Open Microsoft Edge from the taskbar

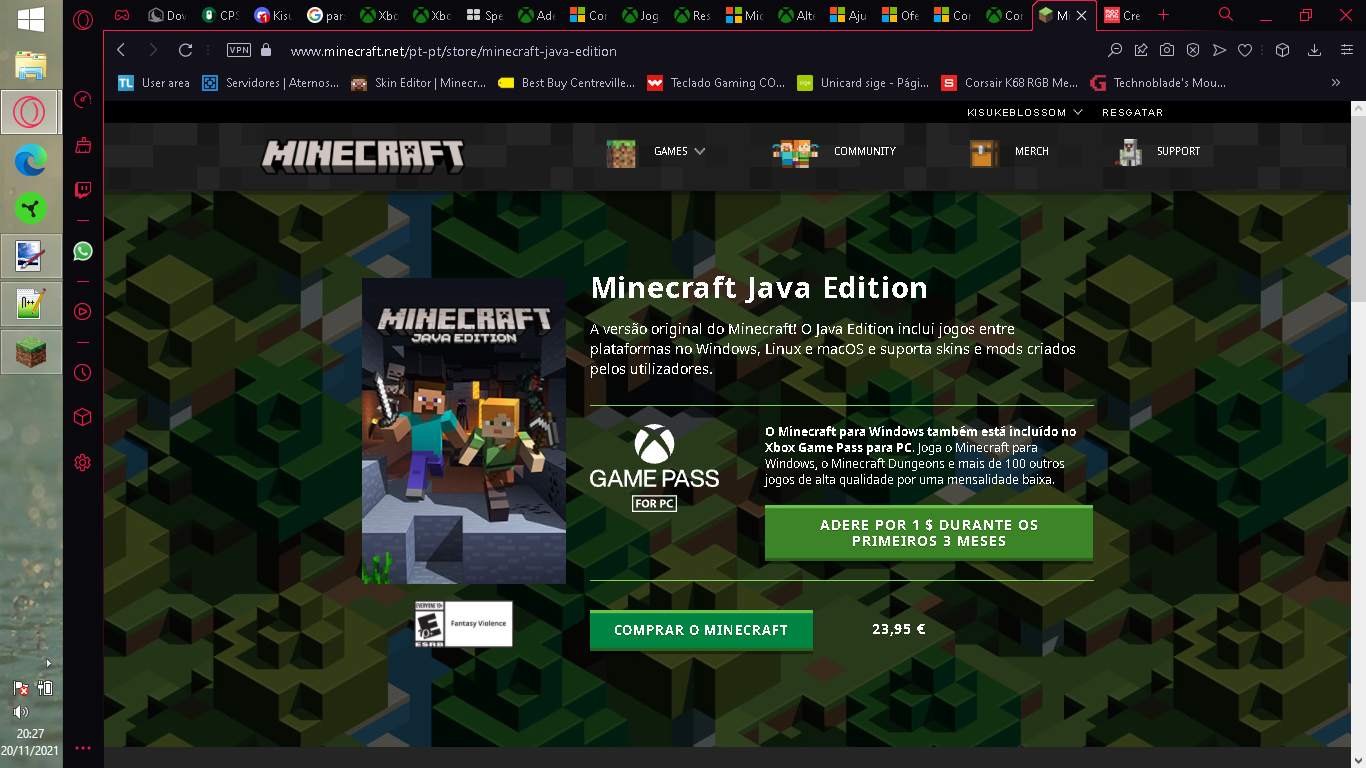31,159
